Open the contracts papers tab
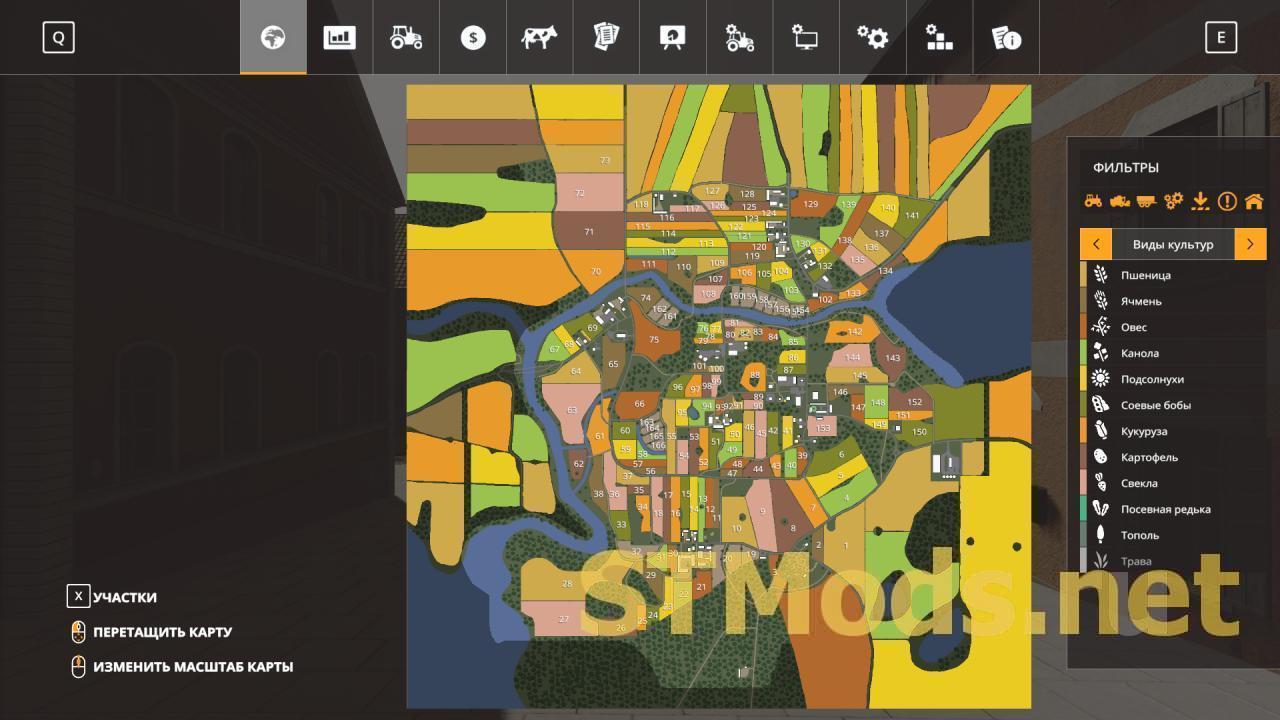 606,38
